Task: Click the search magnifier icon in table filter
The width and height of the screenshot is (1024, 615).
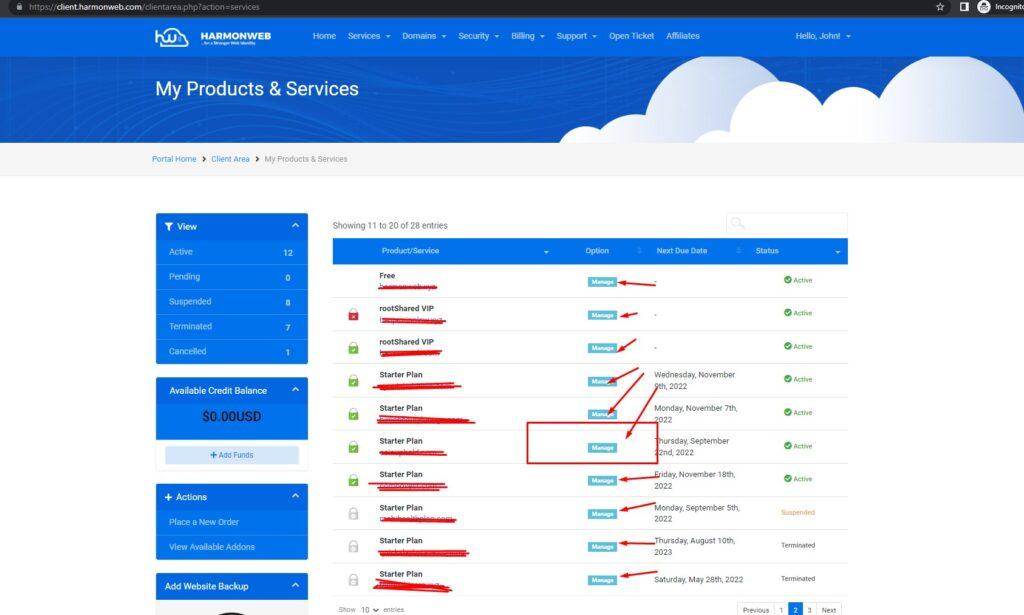Action: 738,223
